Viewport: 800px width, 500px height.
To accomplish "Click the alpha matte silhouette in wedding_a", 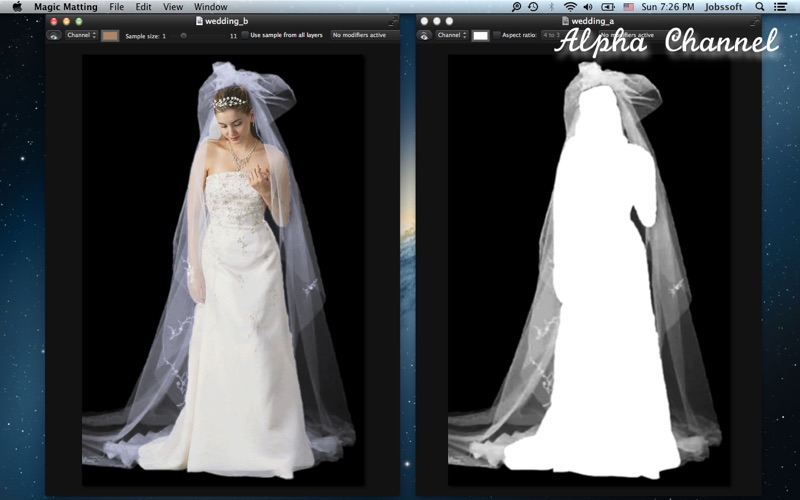I will click(589, 270).
